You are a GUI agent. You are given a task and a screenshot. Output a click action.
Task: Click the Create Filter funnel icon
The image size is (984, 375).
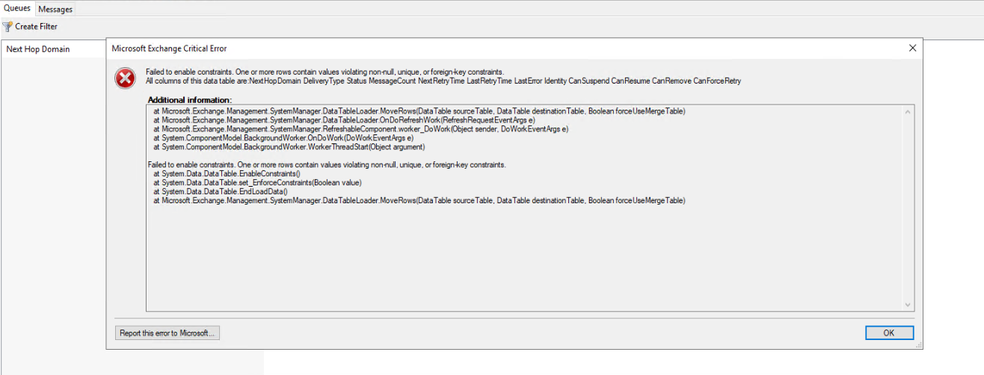(x=8, y=27)
